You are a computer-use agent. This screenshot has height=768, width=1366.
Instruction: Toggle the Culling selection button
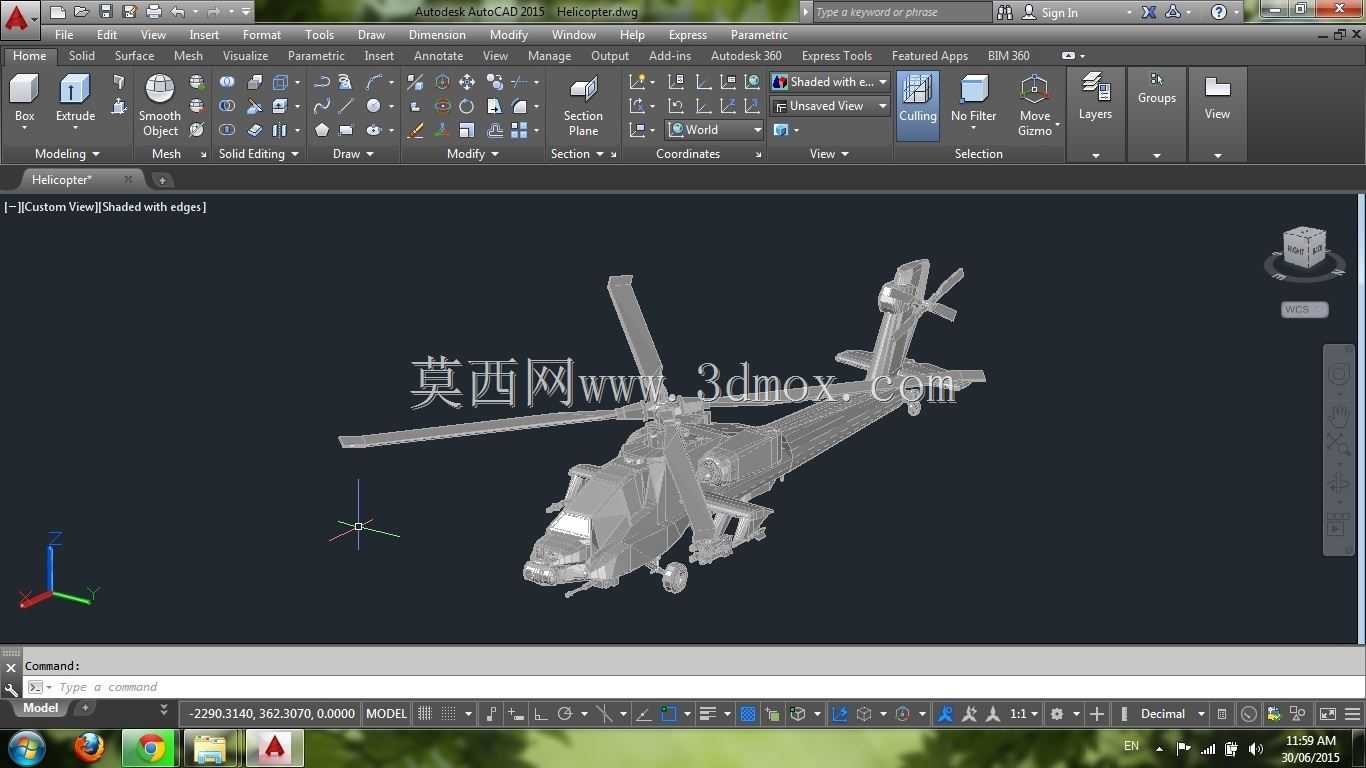click(x=917, y=105)
